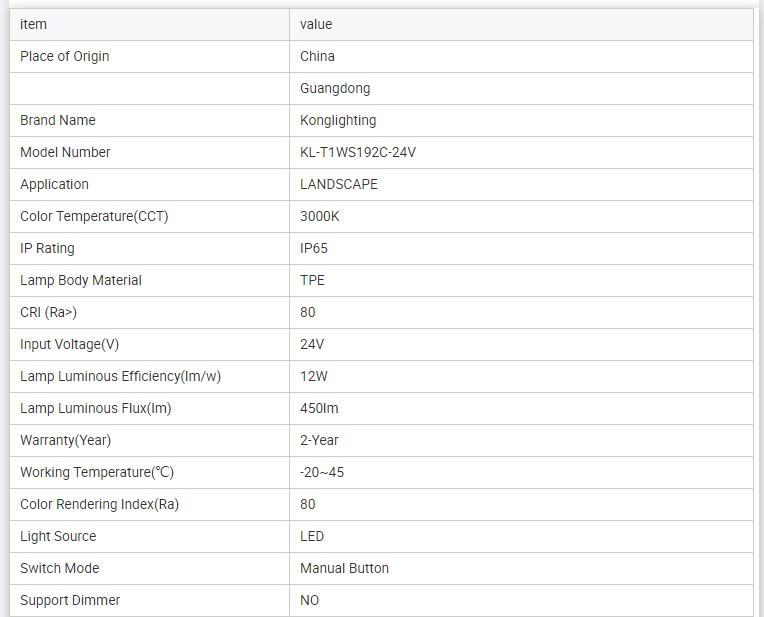
Task: Click the 'Support Dimmer' label
Action: point(70,600)
